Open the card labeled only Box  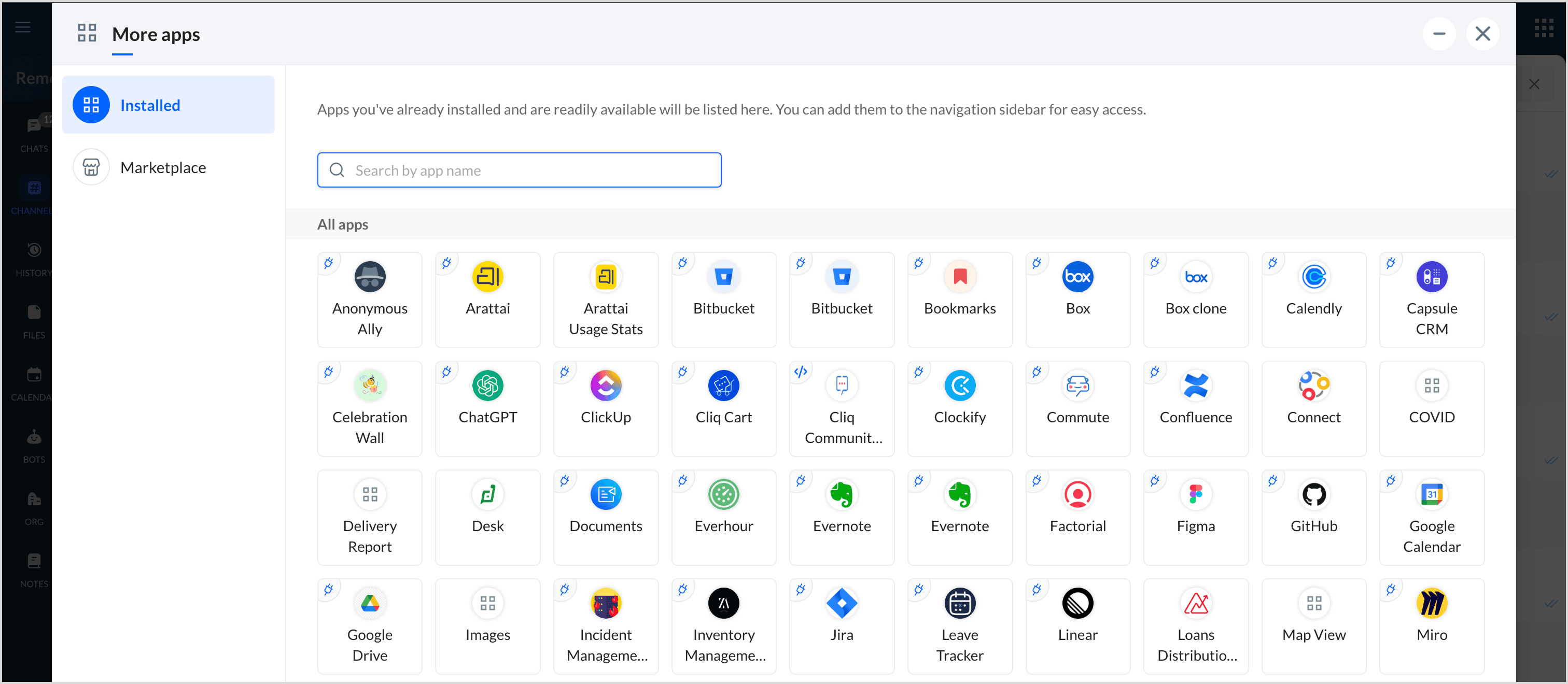(x=1077, y=300)
